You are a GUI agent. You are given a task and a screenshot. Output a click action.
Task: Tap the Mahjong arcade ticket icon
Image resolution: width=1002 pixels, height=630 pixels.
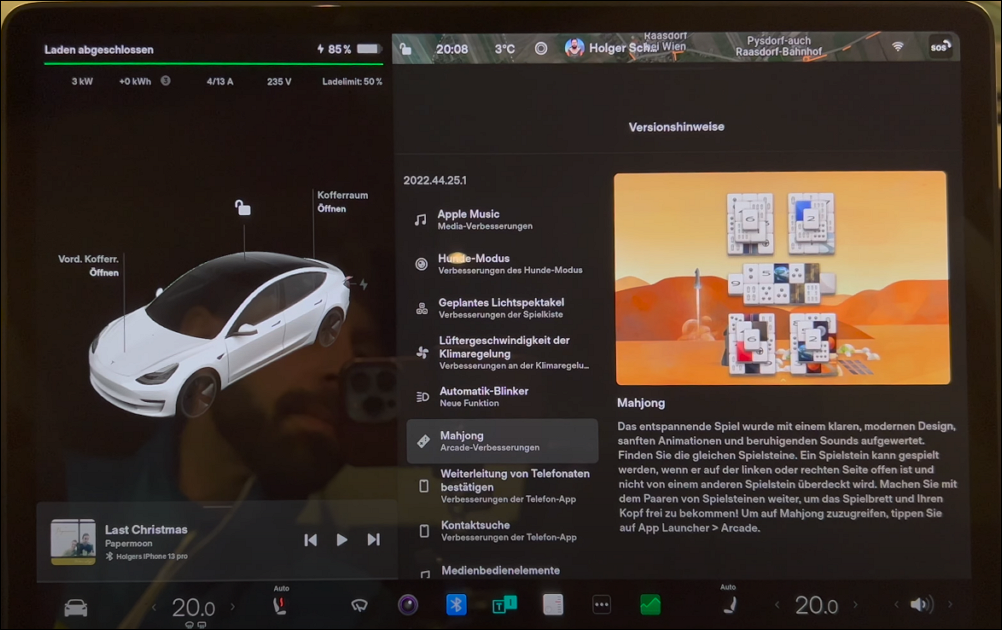[x=423, y=441]
